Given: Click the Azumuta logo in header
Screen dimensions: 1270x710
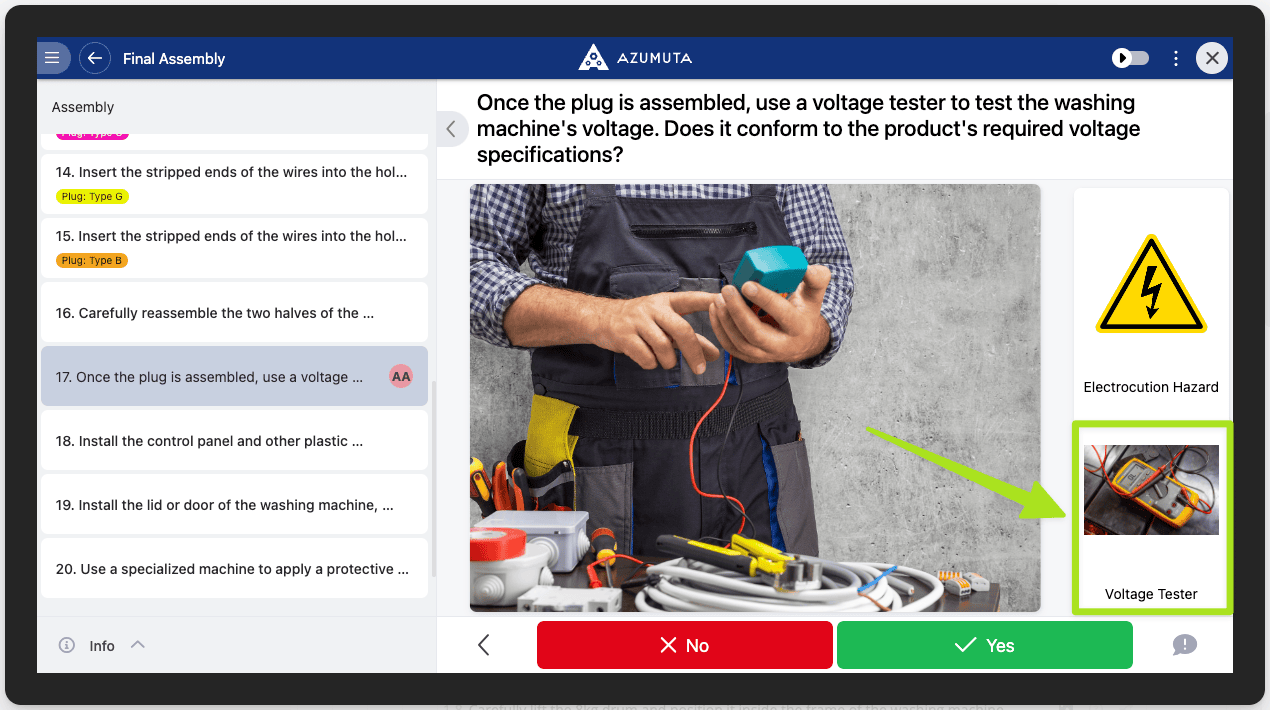Looking at the screenshot, I should pos(635,58).
